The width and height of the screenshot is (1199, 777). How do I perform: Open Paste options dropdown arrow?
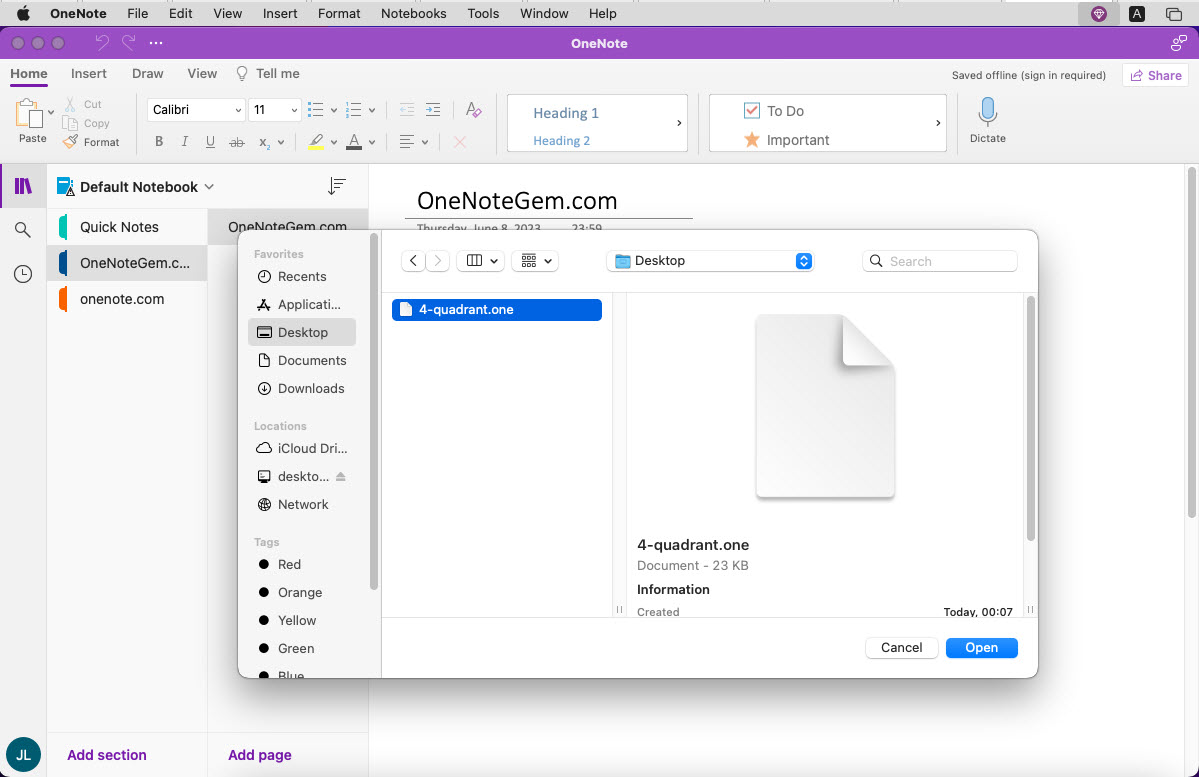coord(50,112)
